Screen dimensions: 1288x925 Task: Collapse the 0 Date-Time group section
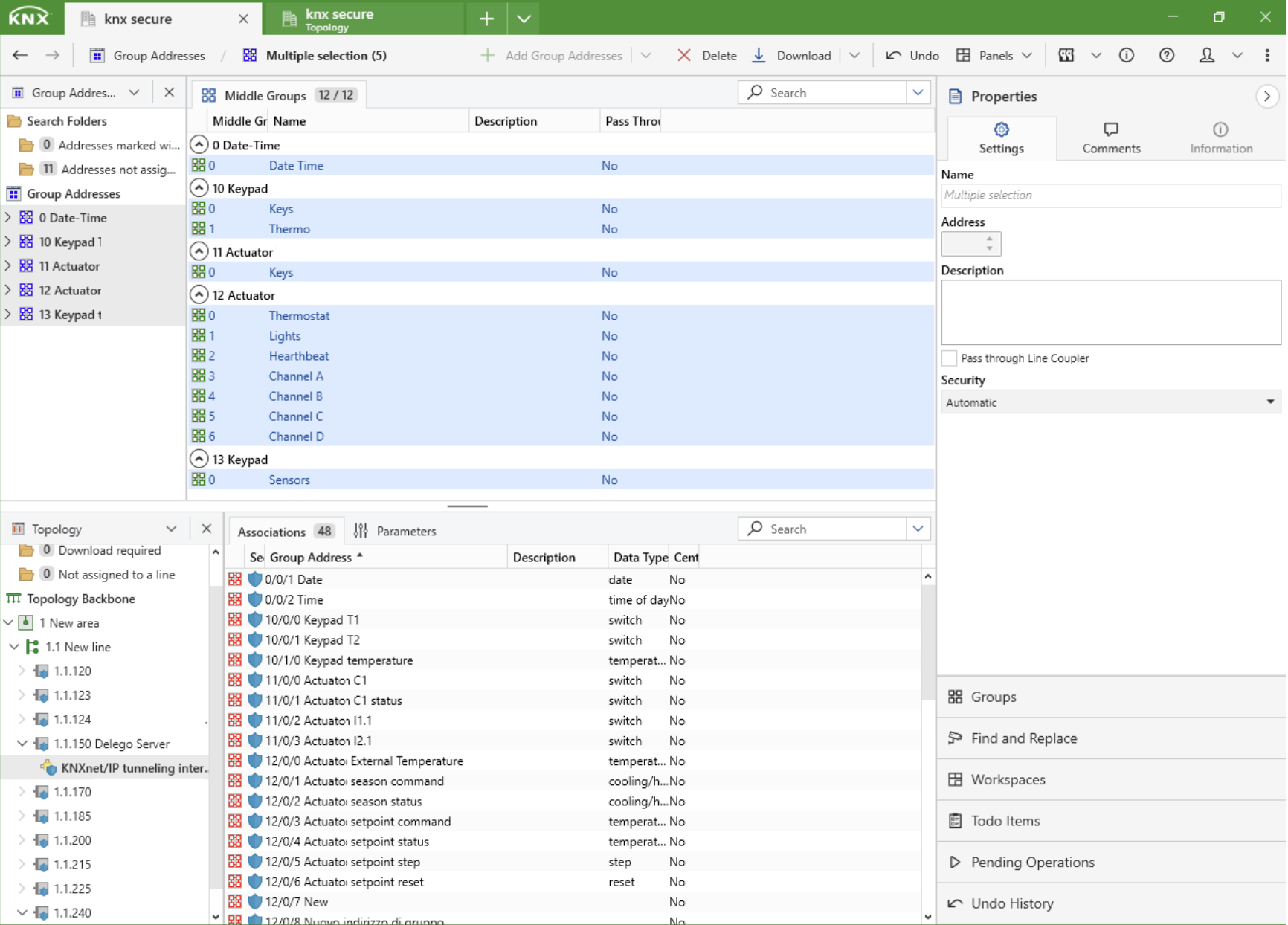coord(199,144)
